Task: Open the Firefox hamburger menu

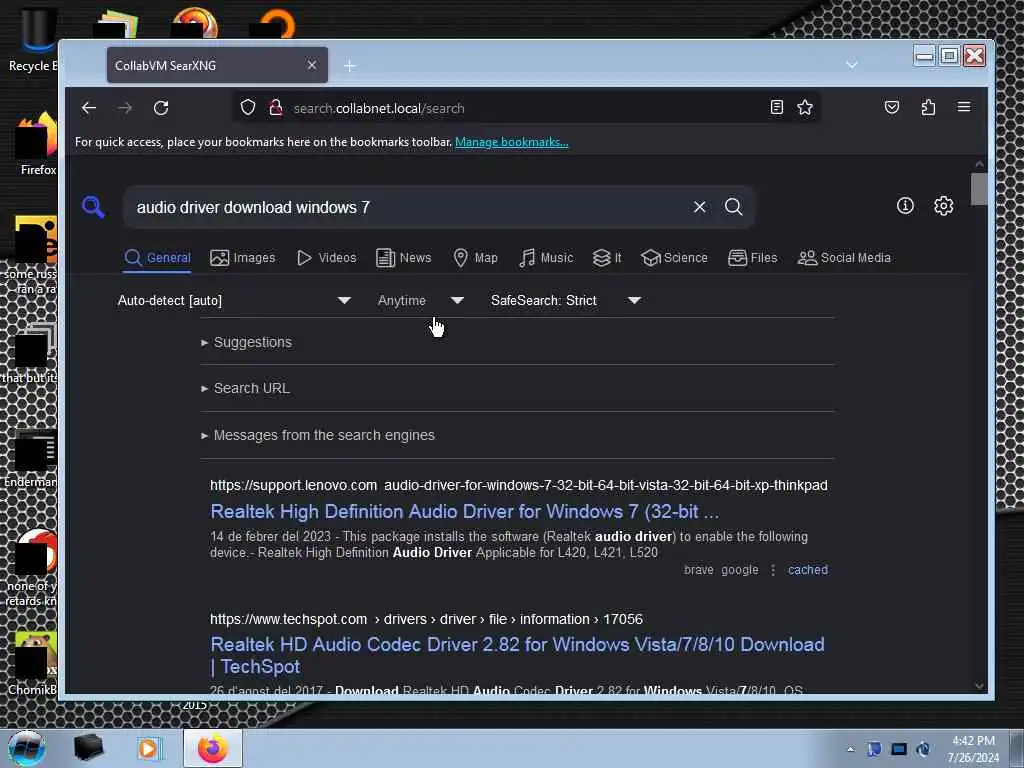Action: point(963,107)
